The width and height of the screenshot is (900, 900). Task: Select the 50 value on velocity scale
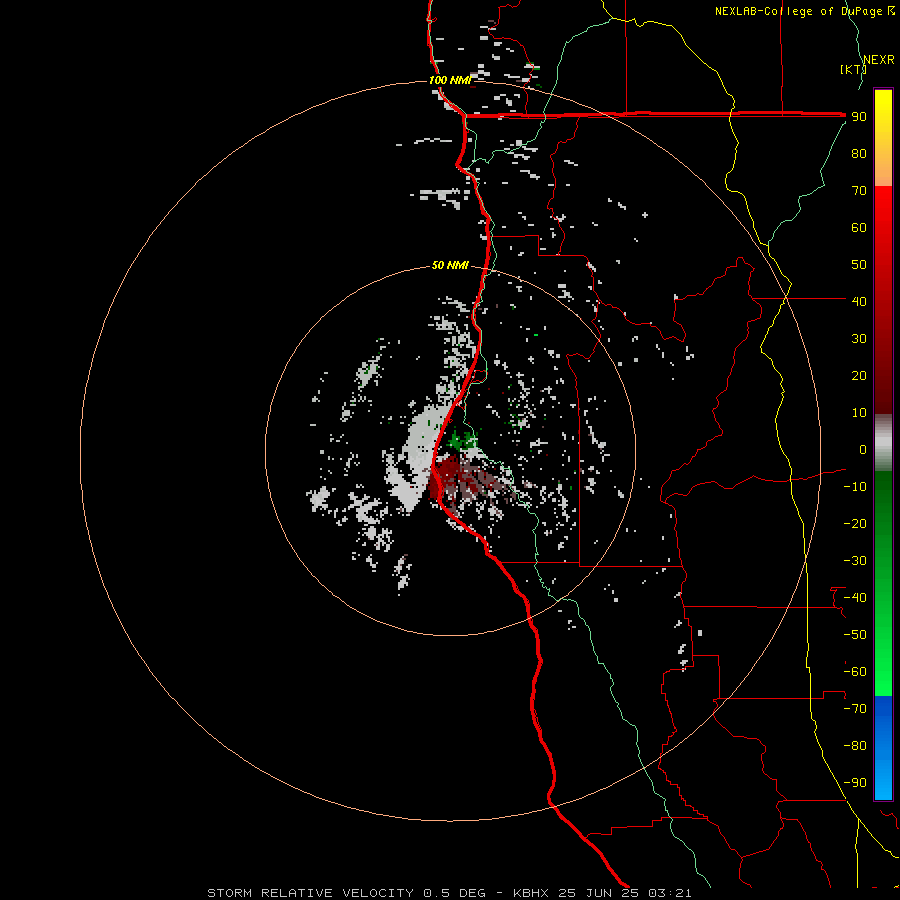pos(859,265)
